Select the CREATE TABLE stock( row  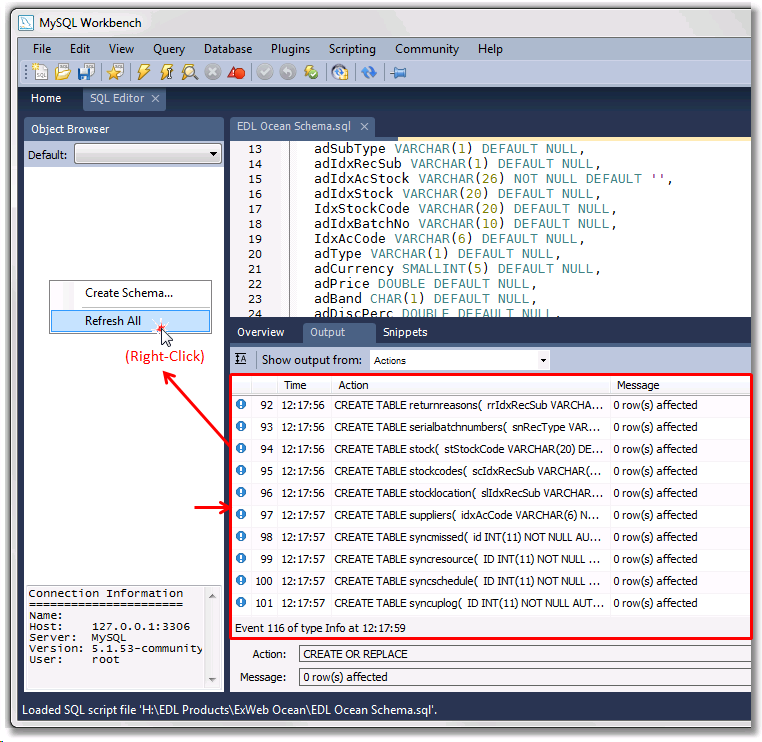pos(491,449)
